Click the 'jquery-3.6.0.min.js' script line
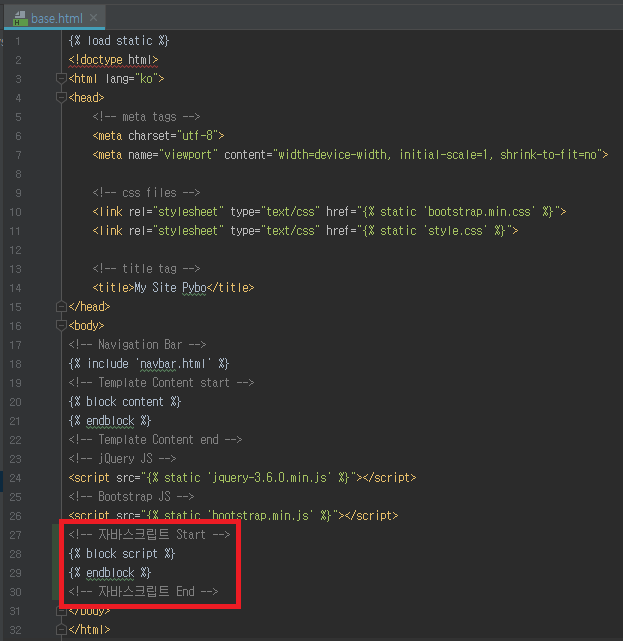623x641 pixels. point(242,477)
